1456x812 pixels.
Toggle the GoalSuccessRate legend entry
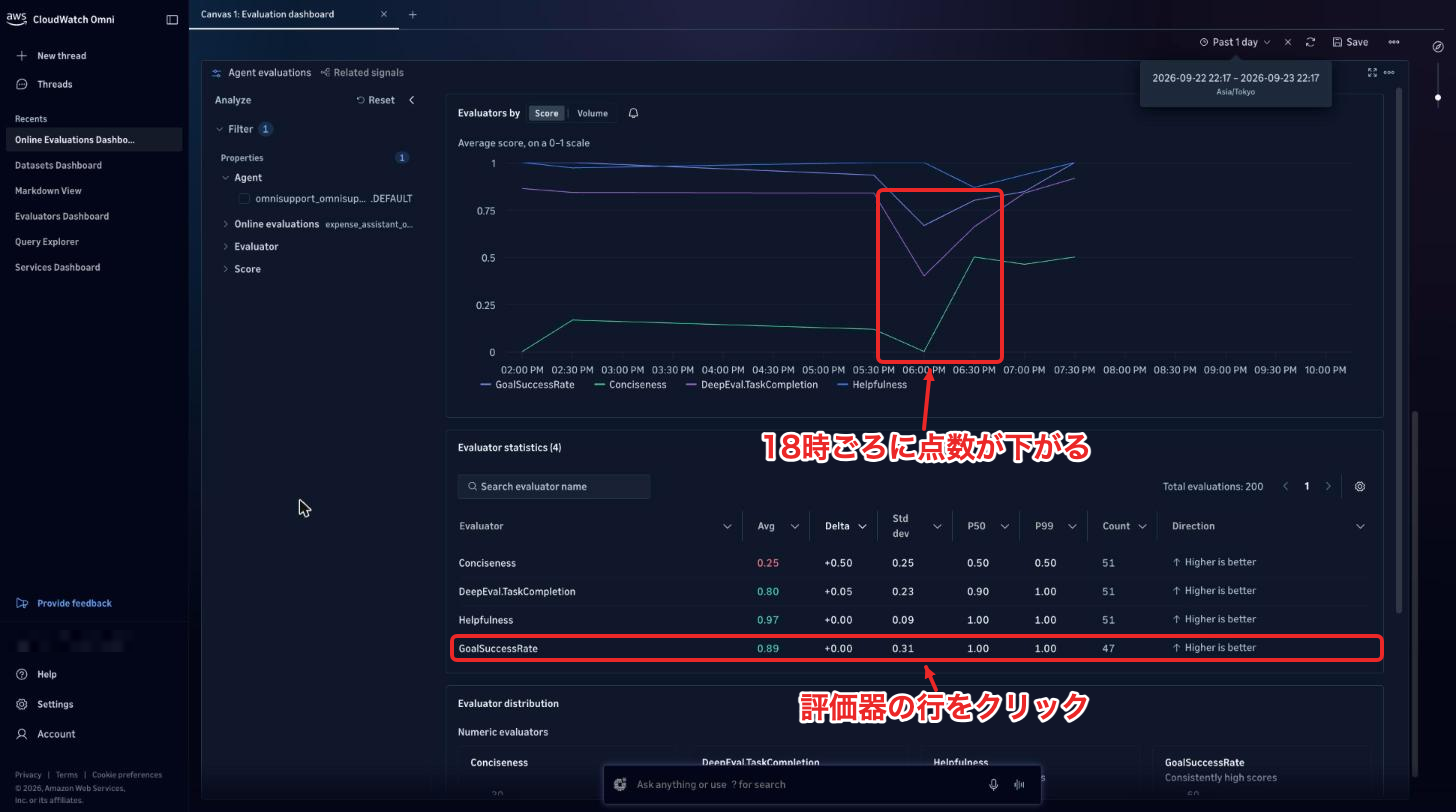pyautogui.click(x=527, y=385)
